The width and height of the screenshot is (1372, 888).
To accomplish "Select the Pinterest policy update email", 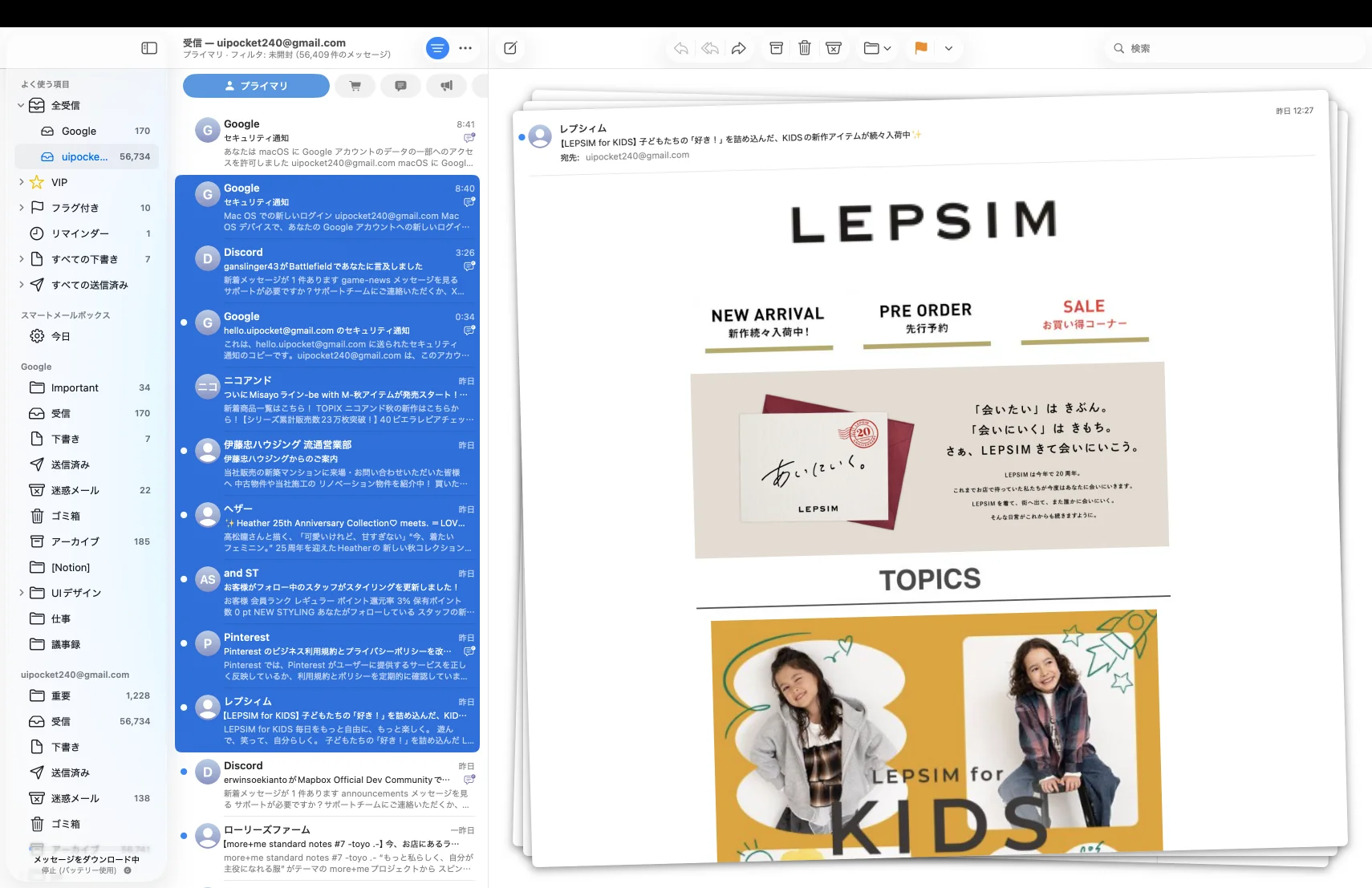I will point(327,656).
